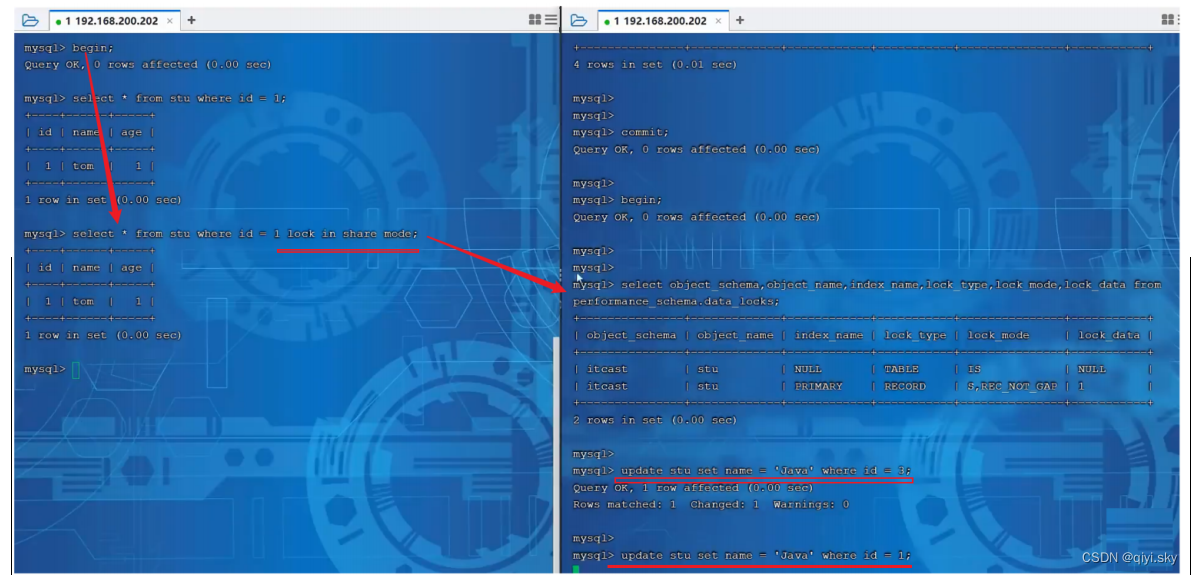Click 'lock_data' column header

pyautogui.click(x=1109, y=335)
